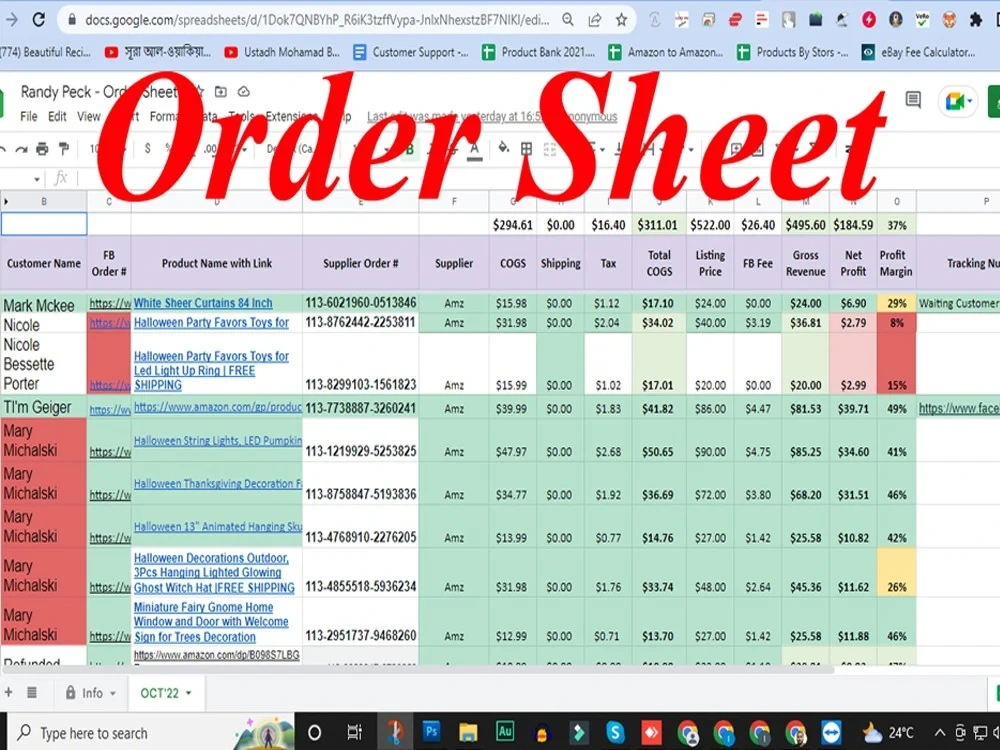Select the column F header

pyautogui.click(x=454, y=202)
